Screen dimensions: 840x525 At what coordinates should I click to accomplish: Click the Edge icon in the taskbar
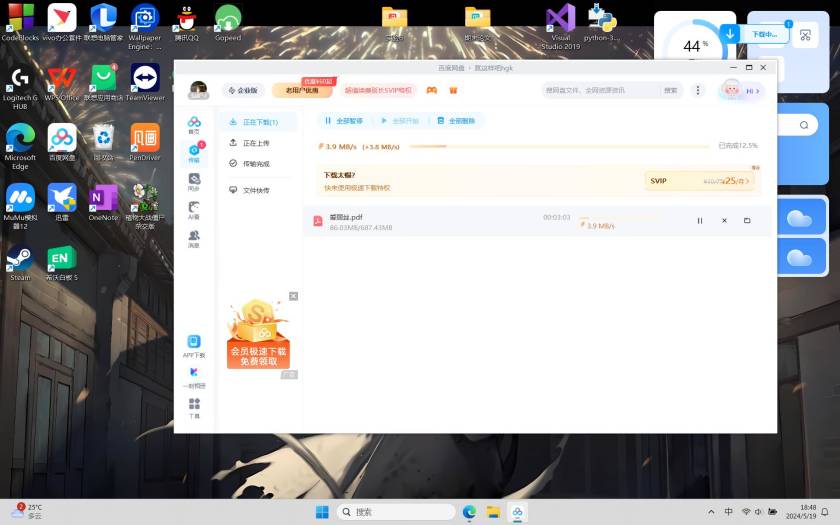470,512
